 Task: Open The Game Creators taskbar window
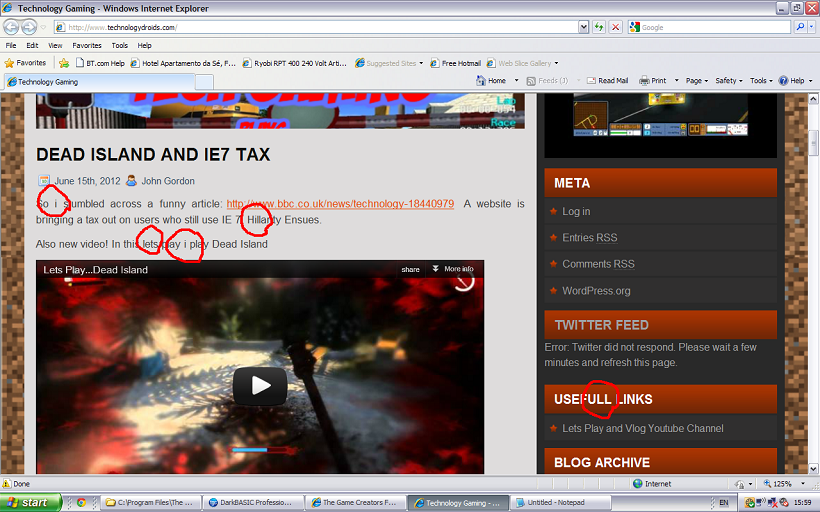pos(355,503)
